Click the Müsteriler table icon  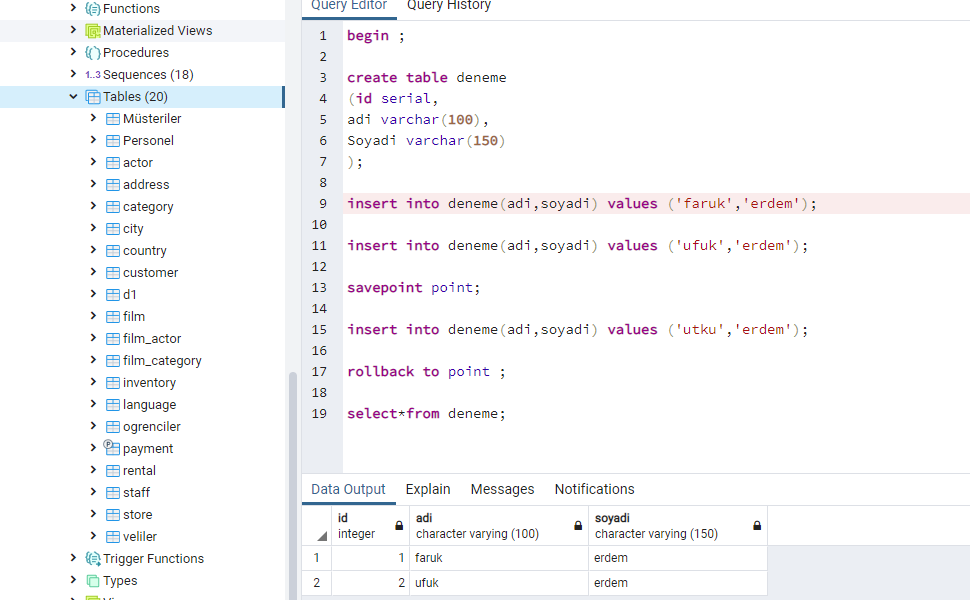click(113, 119)
